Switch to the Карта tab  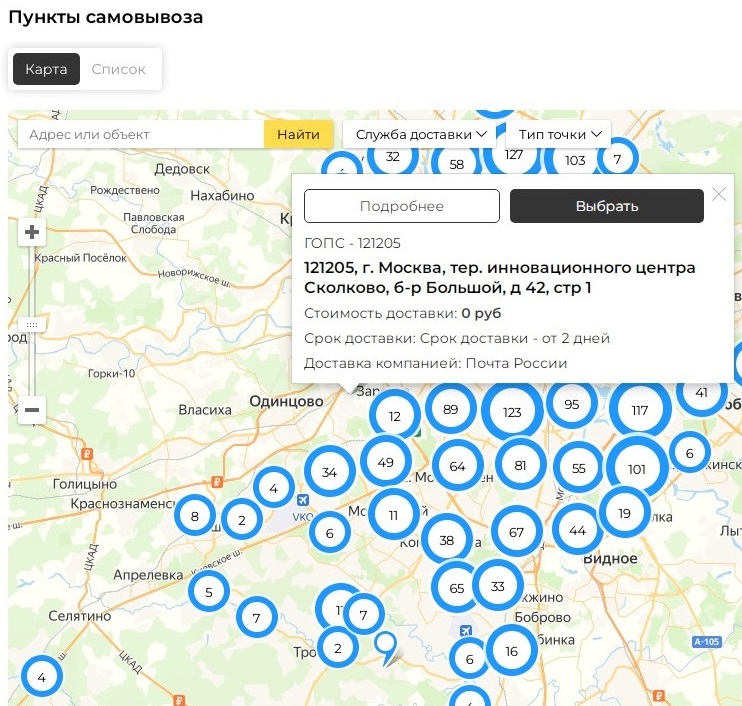pos(46,69)
